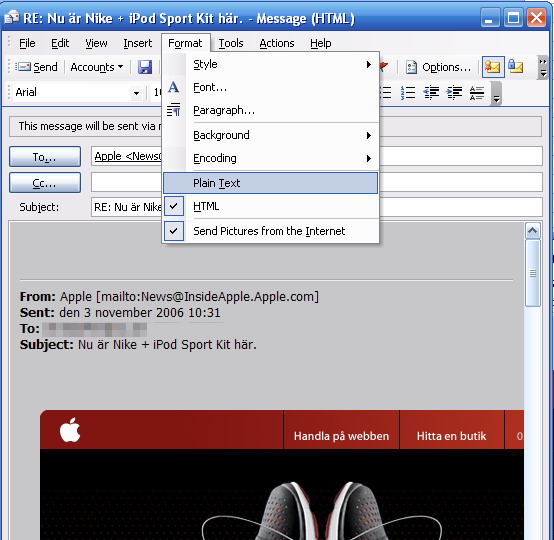The width and height of the screenshot is (554, 540).
Task: Open the Accounts dropdown
Action: click(x=96, y=67)
